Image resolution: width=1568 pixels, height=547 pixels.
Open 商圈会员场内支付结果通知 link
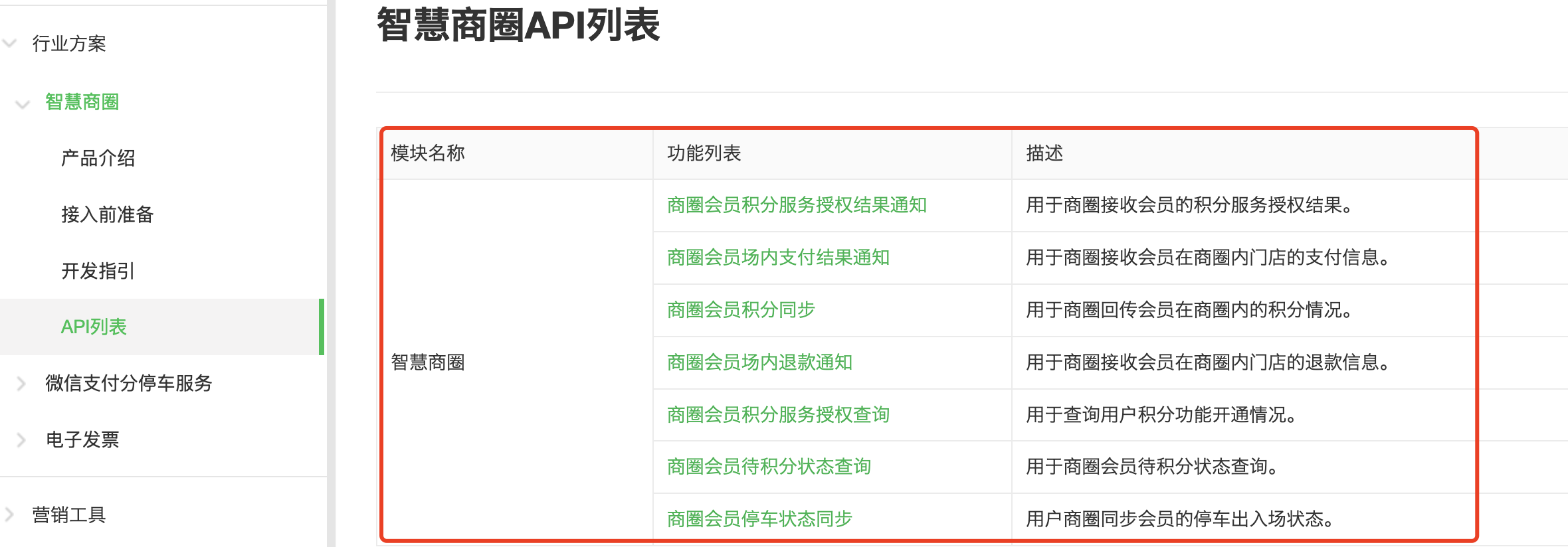point(778,258)
